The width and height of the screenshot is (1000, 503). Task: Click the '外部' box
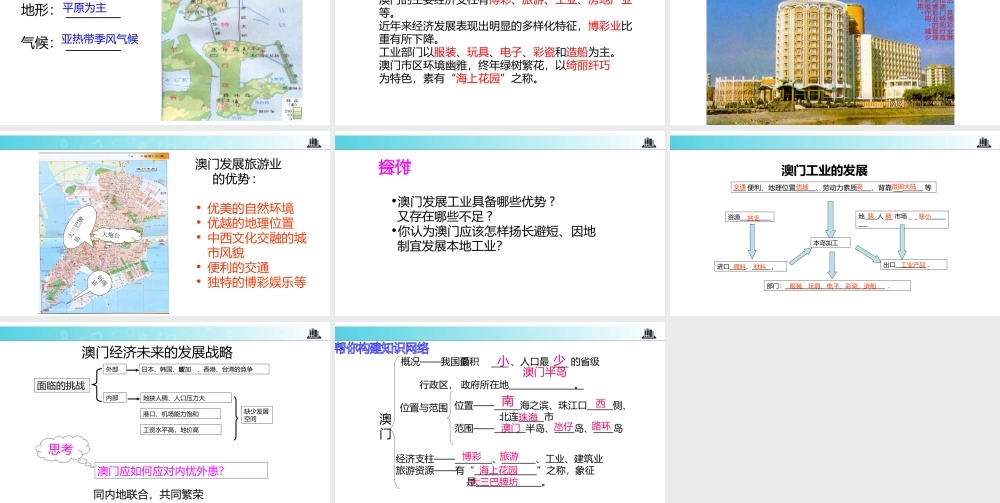click(x=114, y=369)
